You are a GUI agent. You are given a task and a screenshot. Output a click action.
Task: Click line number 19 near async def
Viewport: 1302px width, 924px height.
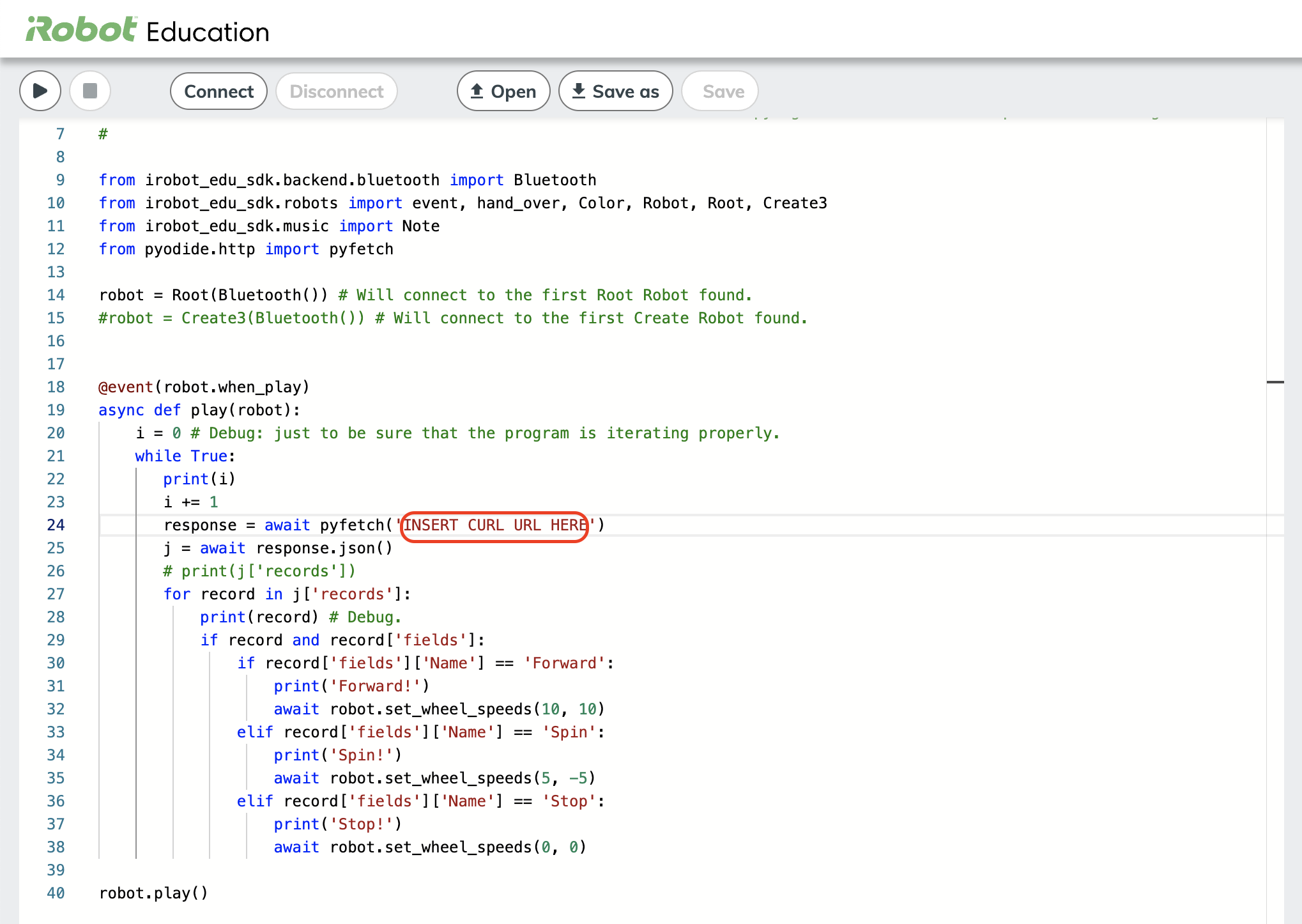(56, 410)
